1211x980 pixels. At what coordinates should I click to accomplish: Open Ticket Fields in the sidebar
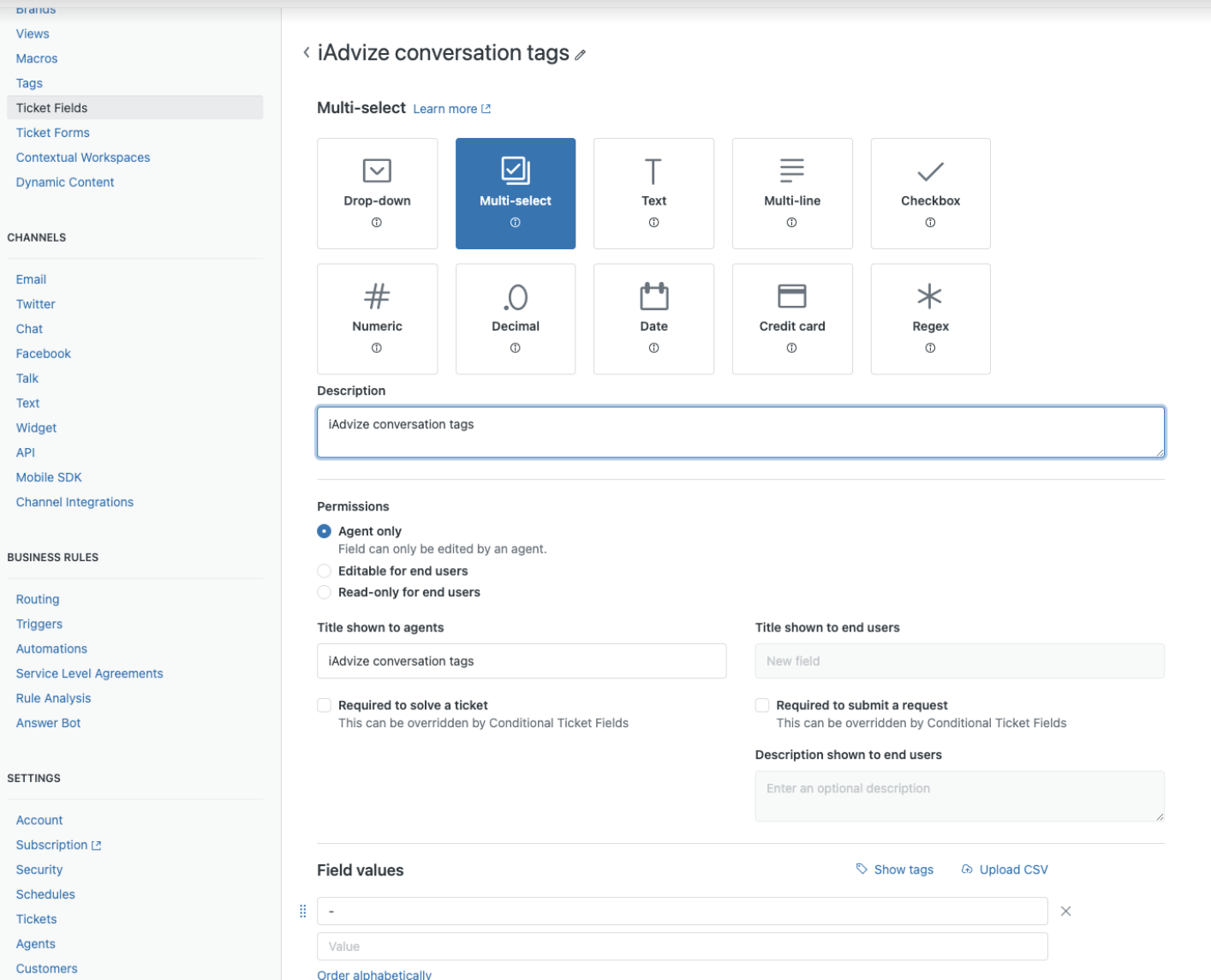click(x=134, y=108)
